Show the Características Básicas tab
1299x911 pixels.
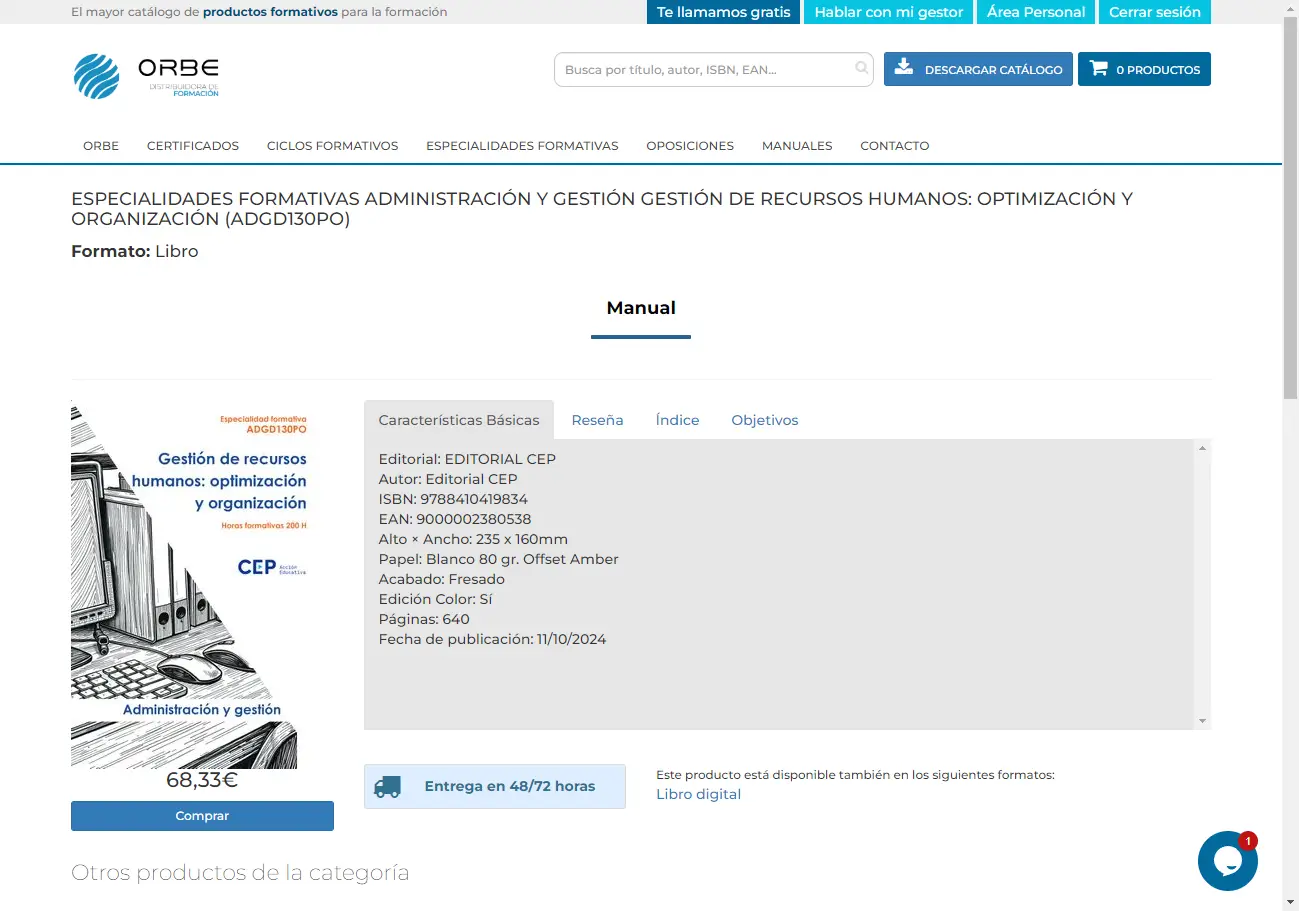pos(459,420)
